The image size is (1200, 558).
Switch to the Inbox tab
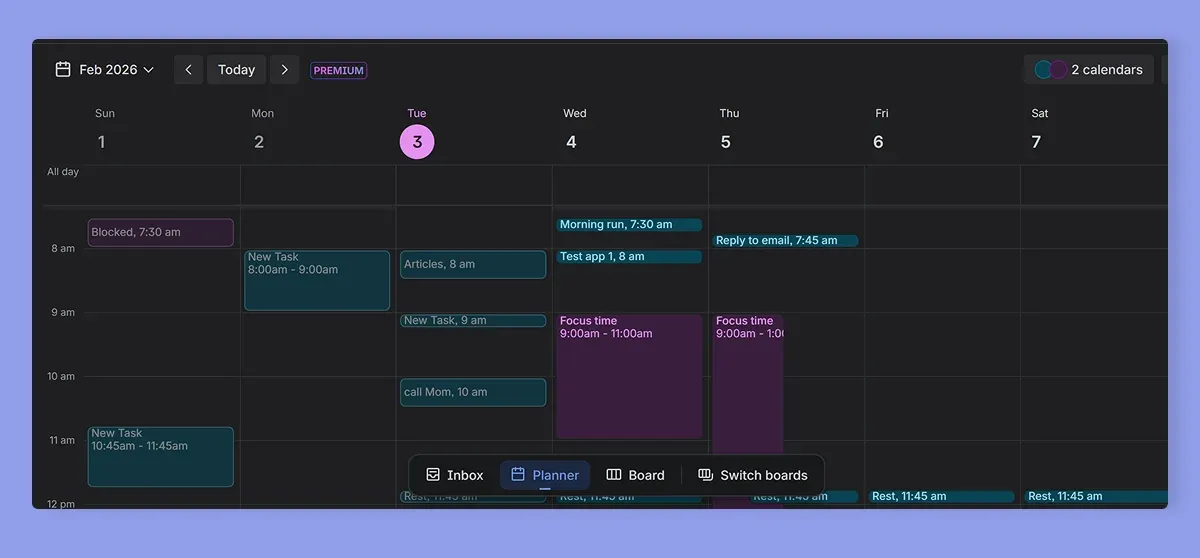455,475
